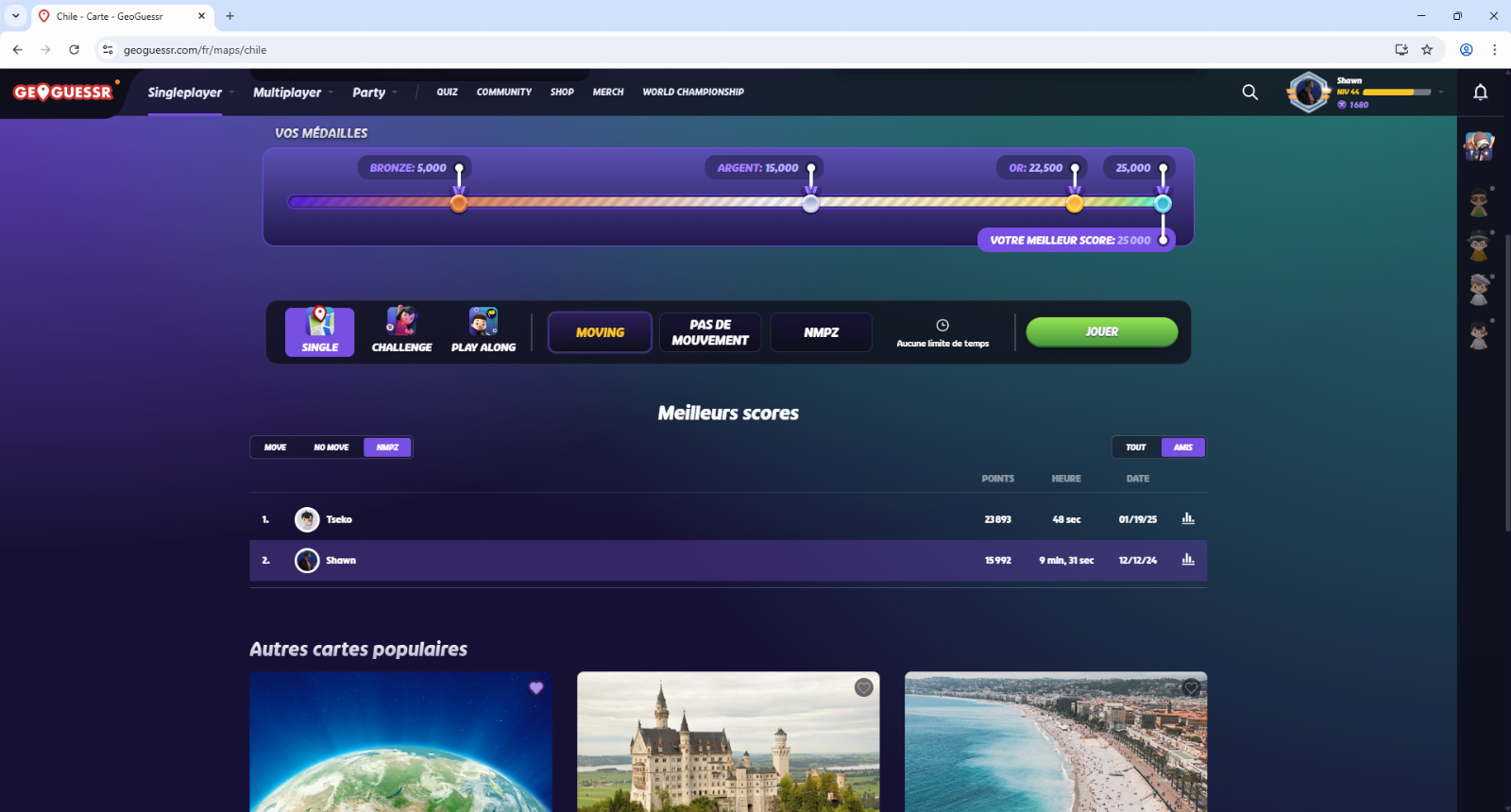1511x812 pixels.
Task: Open the World Championship page
Action: pos(693,93)
